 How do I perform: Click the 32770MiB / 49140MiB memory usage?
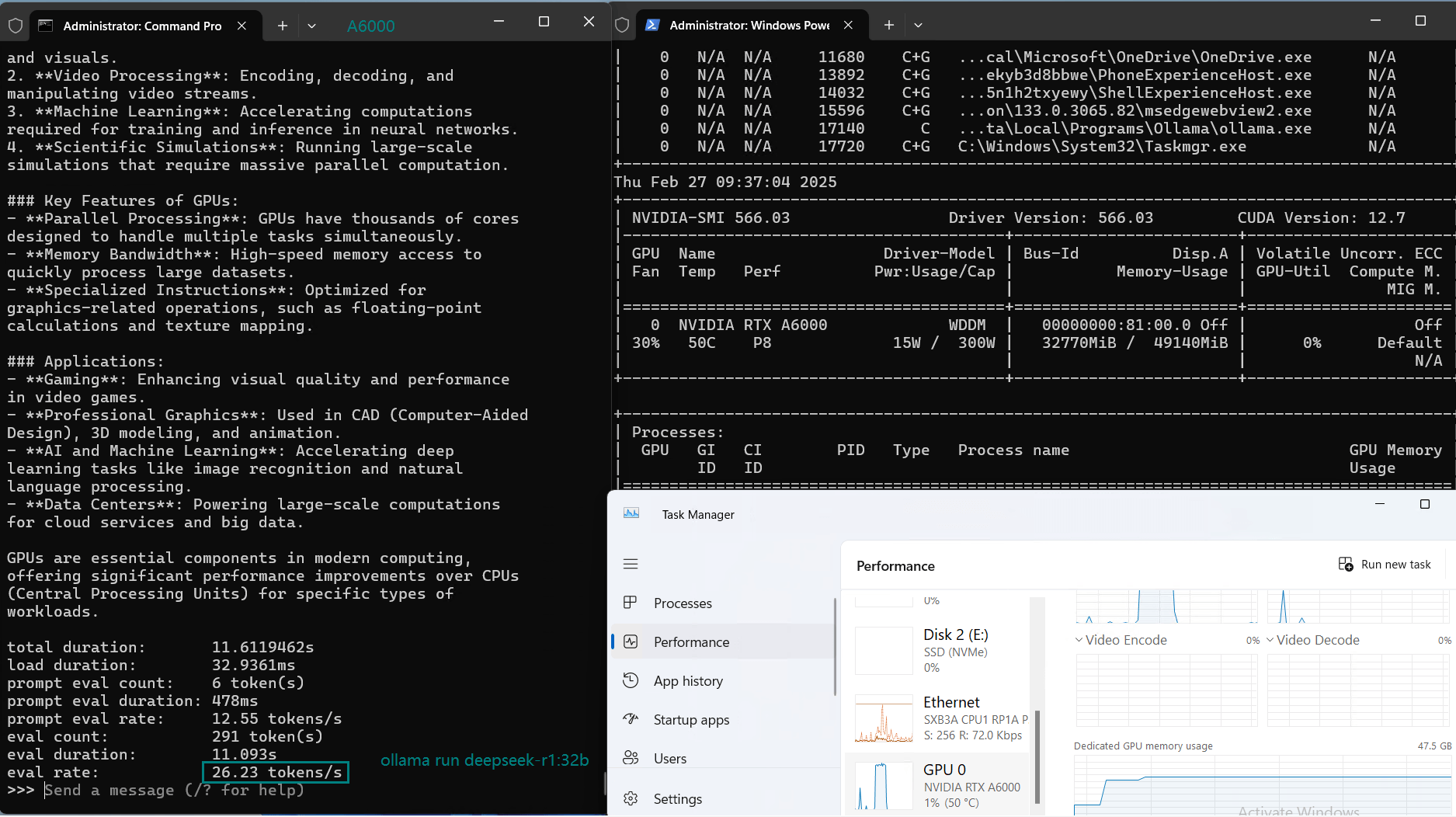point(1135,342)
